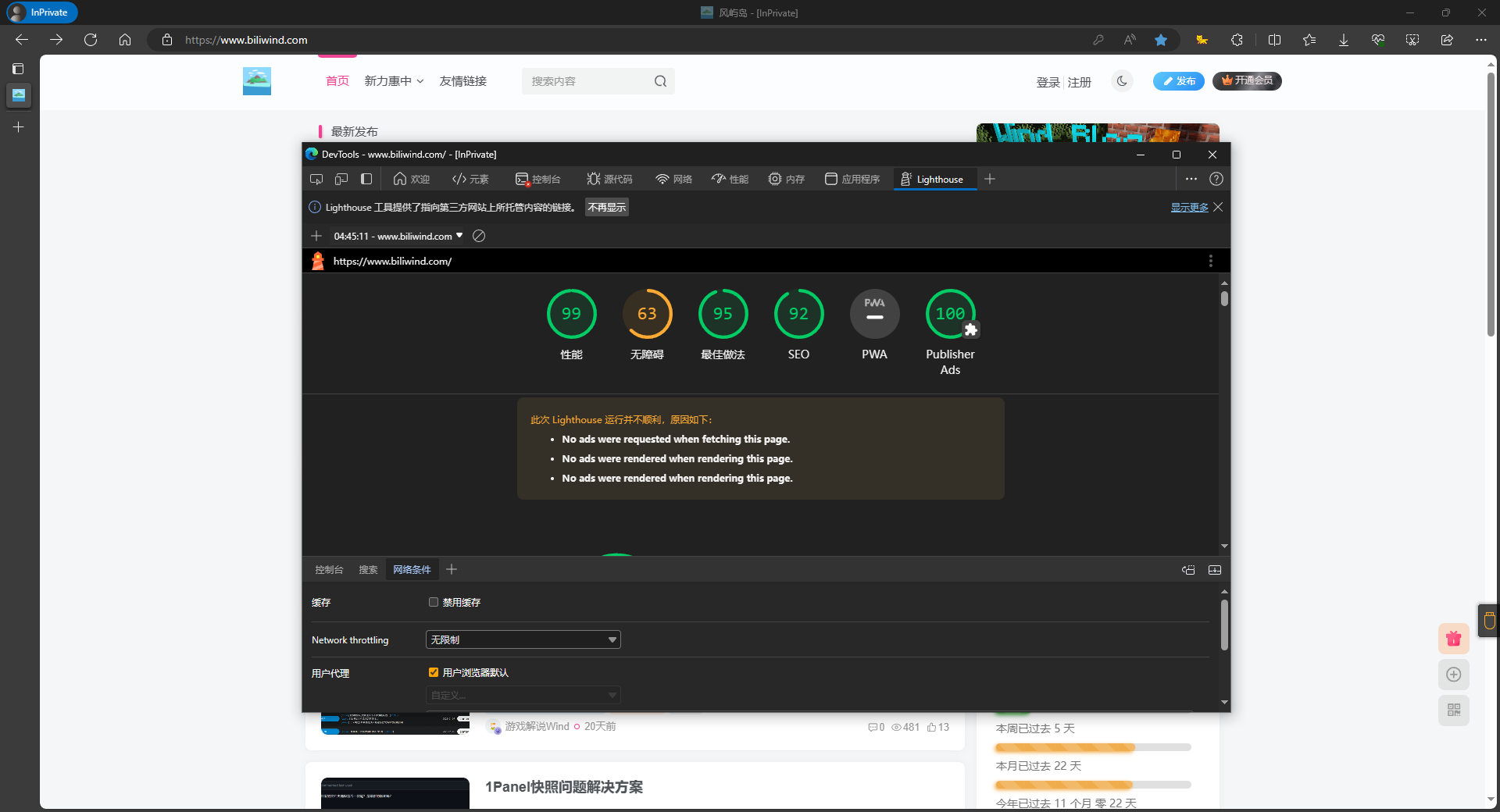Expand the 04:45:11 report dropdown
Viewport: 1500px width, 812px height.
[398, 236]
